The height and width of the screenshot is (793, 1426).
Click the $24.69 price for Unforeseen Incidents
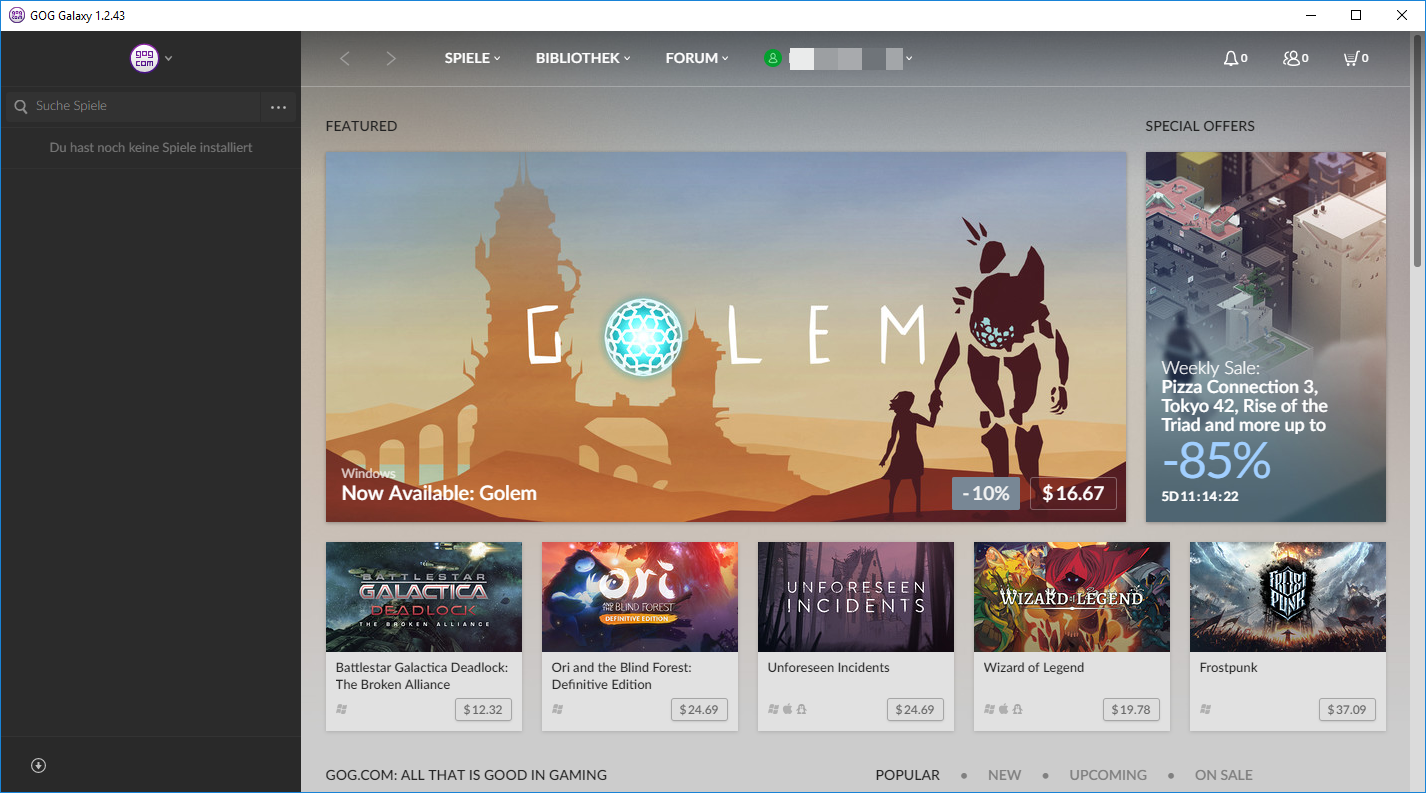[x=915, y=710]
